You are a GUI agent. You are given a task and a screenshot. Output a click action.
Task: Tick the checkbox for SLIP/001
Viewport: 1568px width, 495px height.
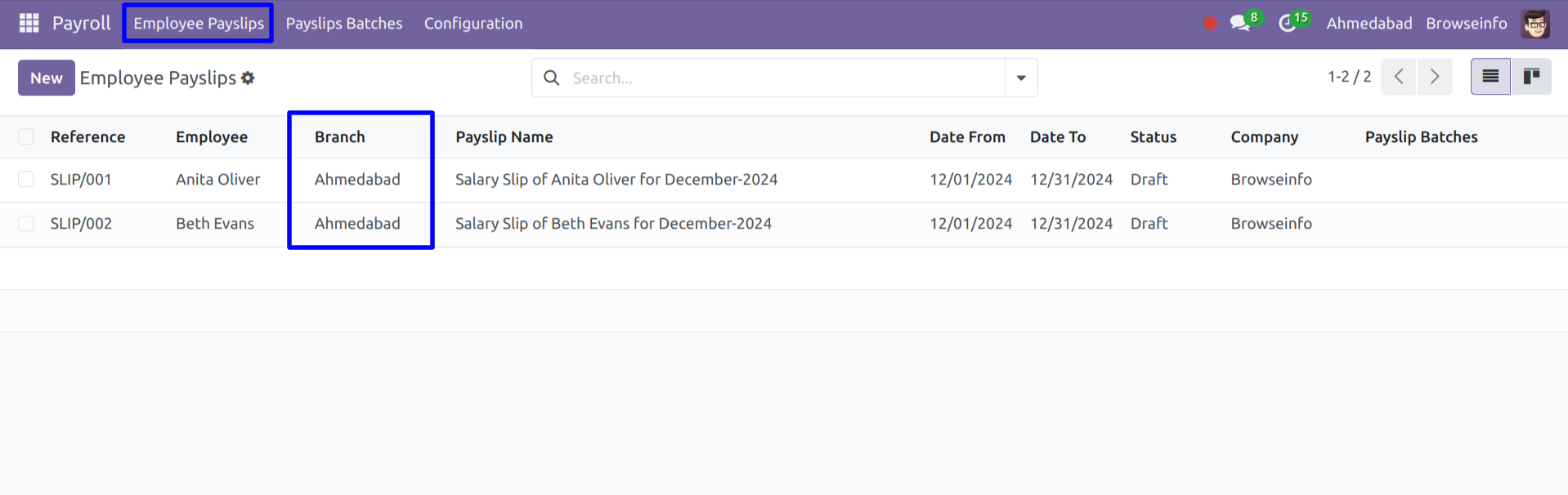tap(26, 180)
